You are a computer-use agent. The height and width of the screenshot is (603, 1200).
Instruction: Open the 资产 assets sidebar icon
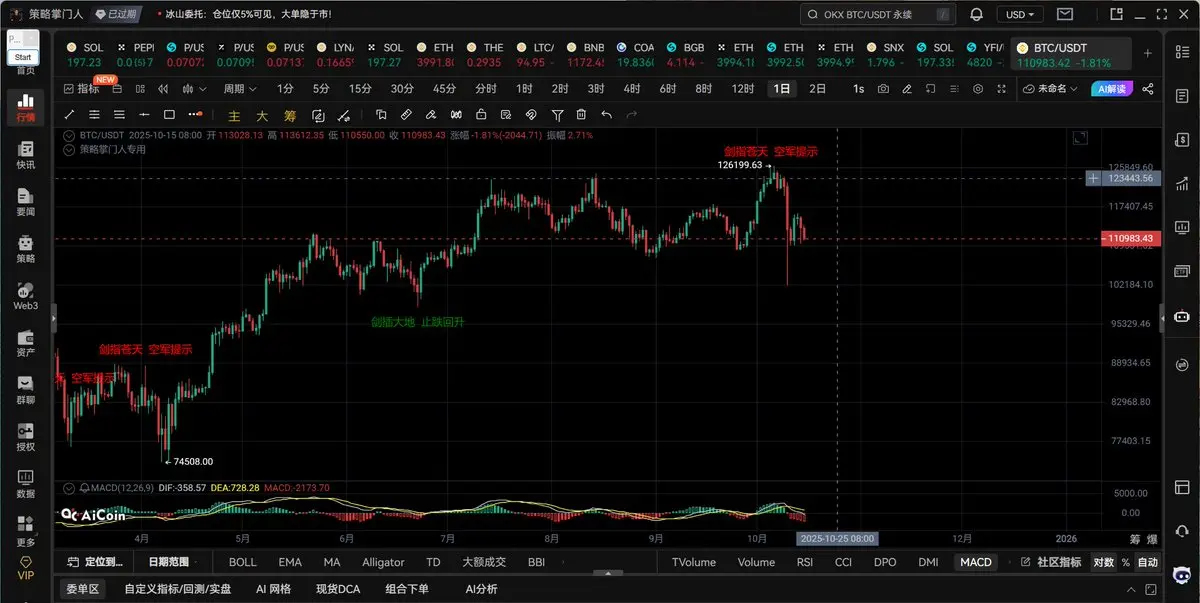pyautogui.click(x=26, y=343)
